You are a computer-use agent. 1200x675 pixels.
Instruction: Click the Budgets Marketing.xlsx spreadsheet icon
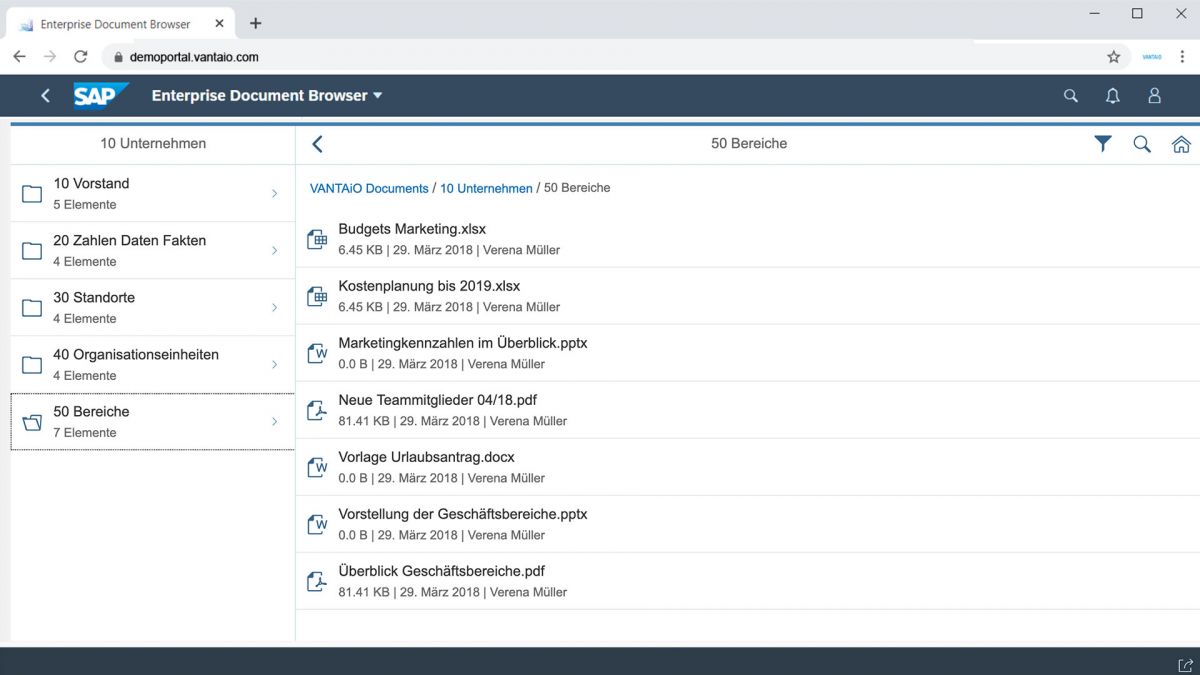coord(317,239)
